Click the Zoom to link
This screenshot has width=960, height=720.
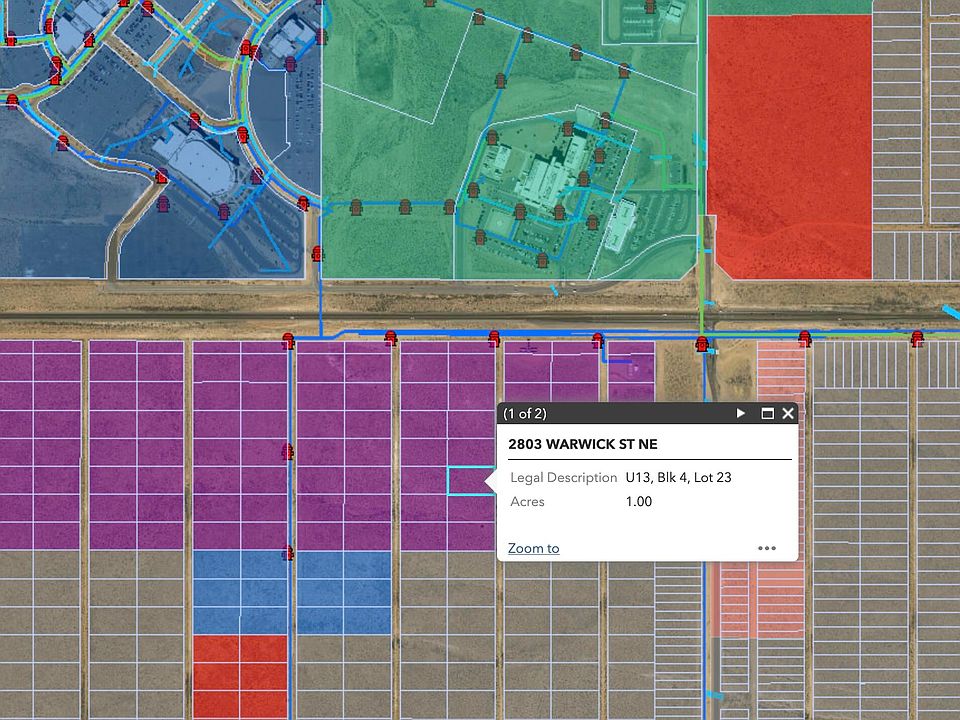pos(533,548)
